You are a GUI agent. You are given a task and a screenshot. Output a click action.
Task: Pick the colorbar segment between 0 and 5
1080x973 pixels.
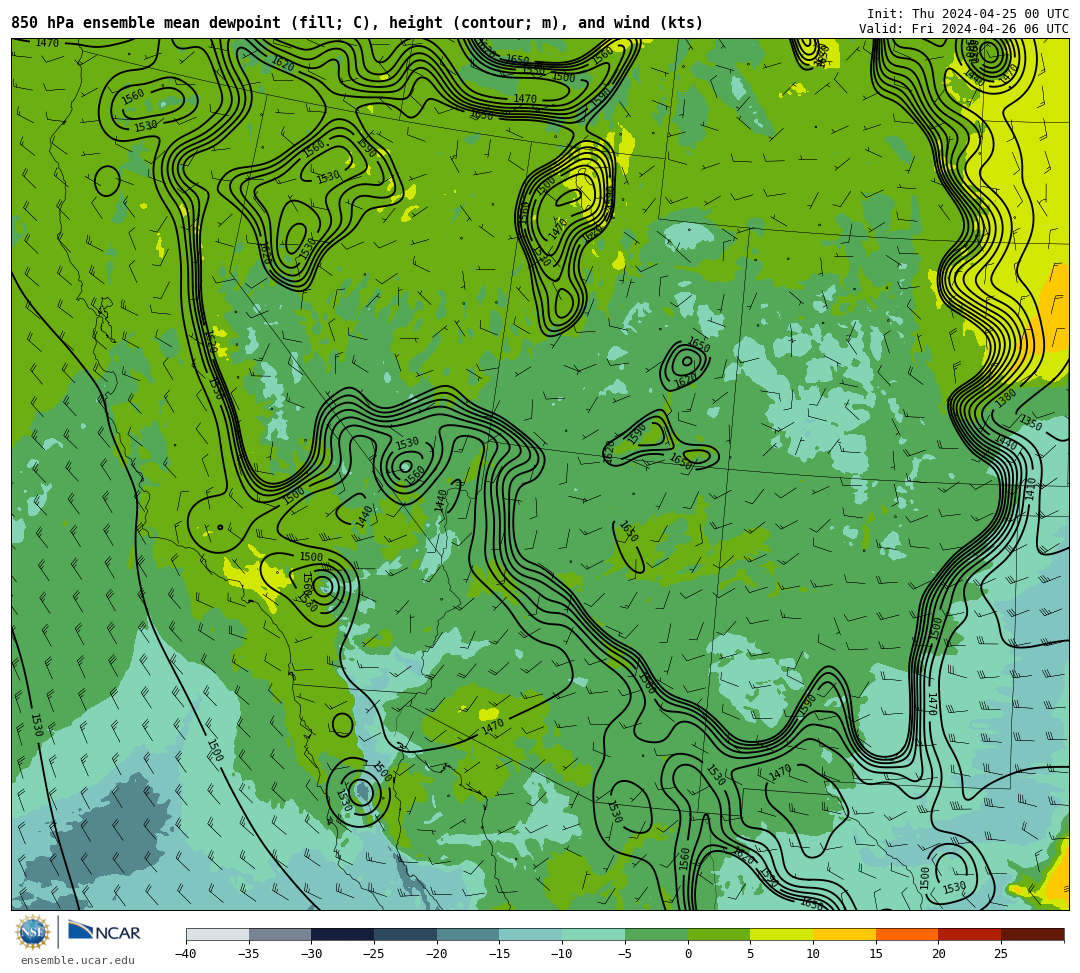(x=719, y=934)
